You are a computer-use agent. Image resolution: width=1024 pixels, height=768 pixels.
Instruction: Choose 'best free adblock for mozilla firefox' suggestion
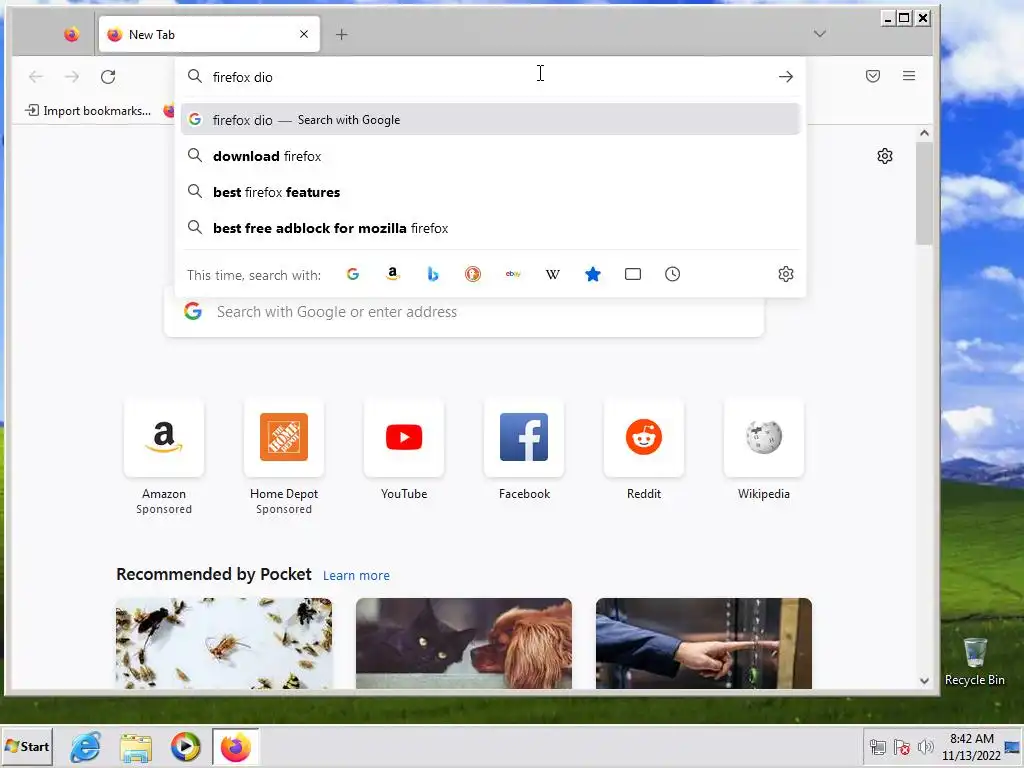pos(490,228)
